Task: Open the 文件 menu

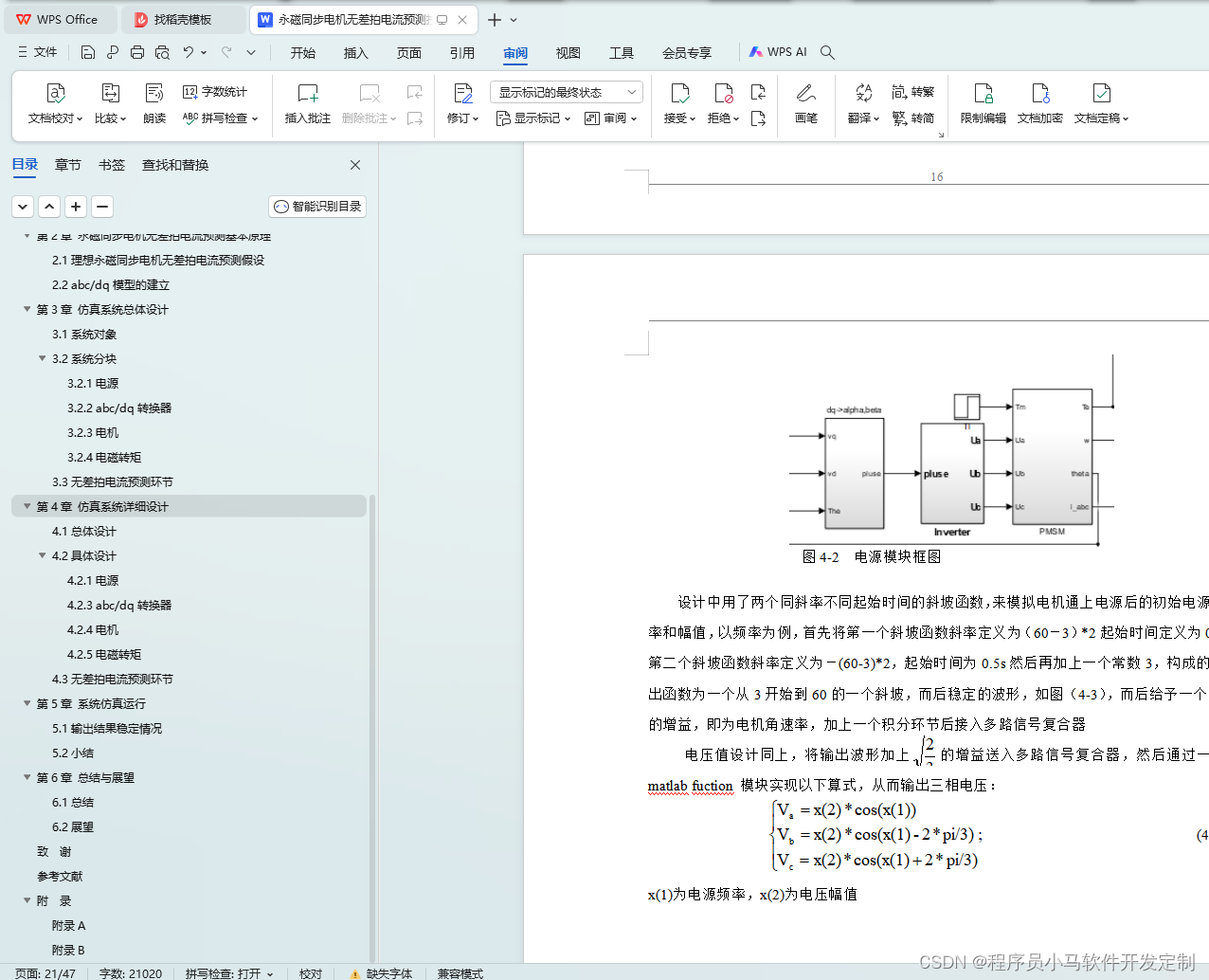Action: coord(37,52)
